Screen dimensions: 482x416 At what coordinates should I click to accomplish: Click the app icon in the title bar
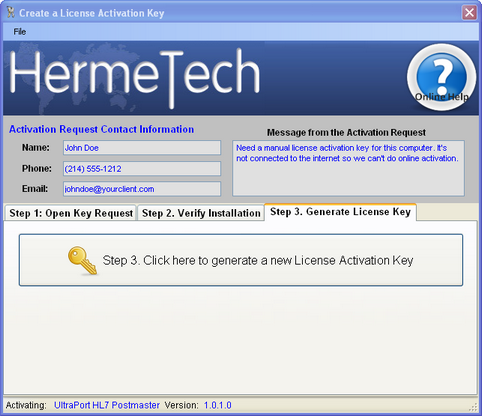(11, 13)
